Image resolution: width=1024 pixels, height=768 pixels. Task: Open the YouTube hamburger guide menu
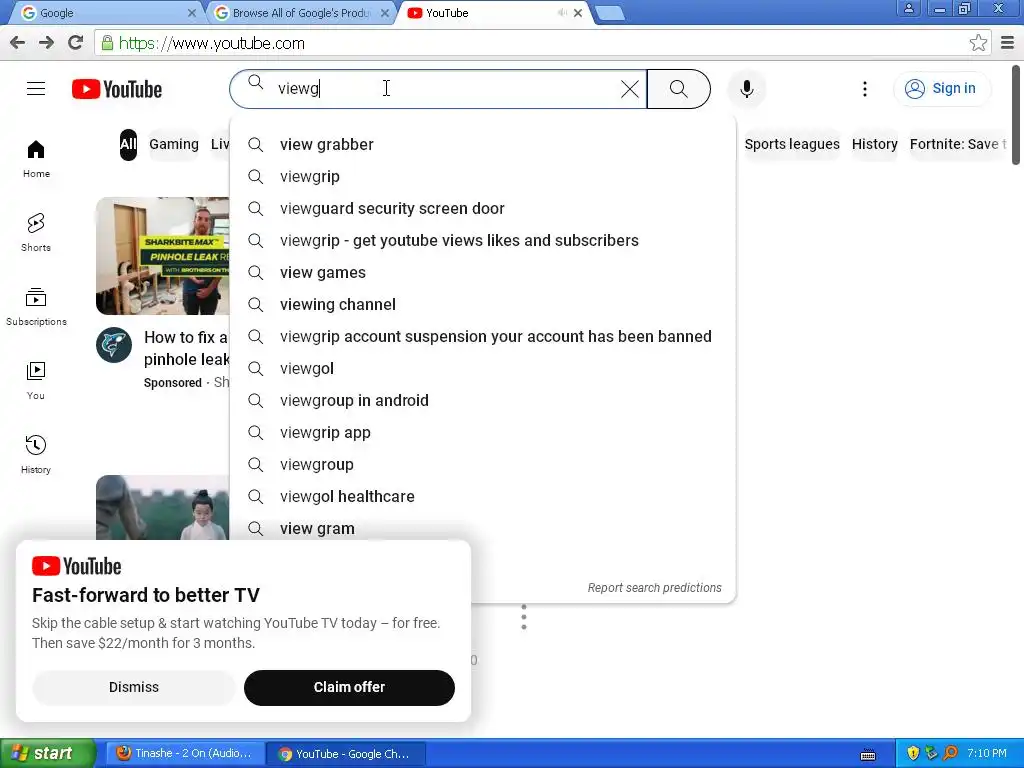coord(36,89)
